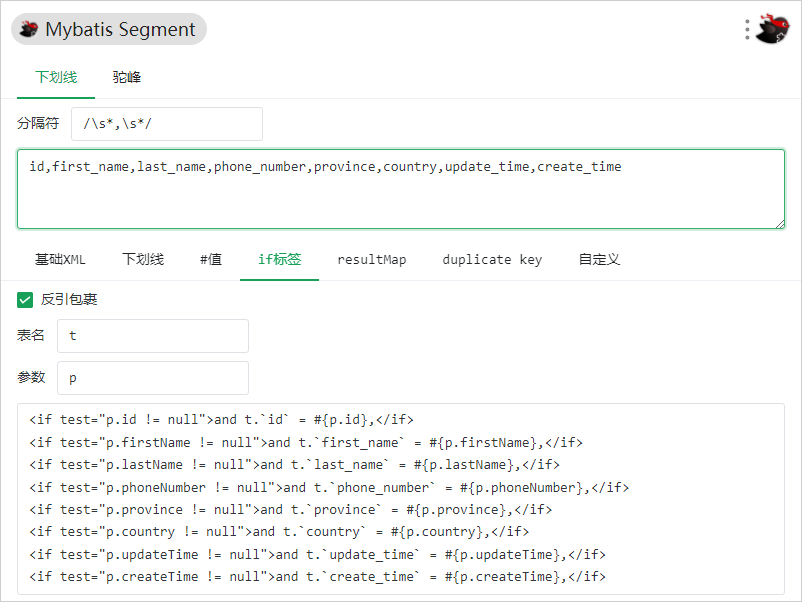Open the #值 output tab
This screenshot has width=802, height=602.
(x=211, y=259)
